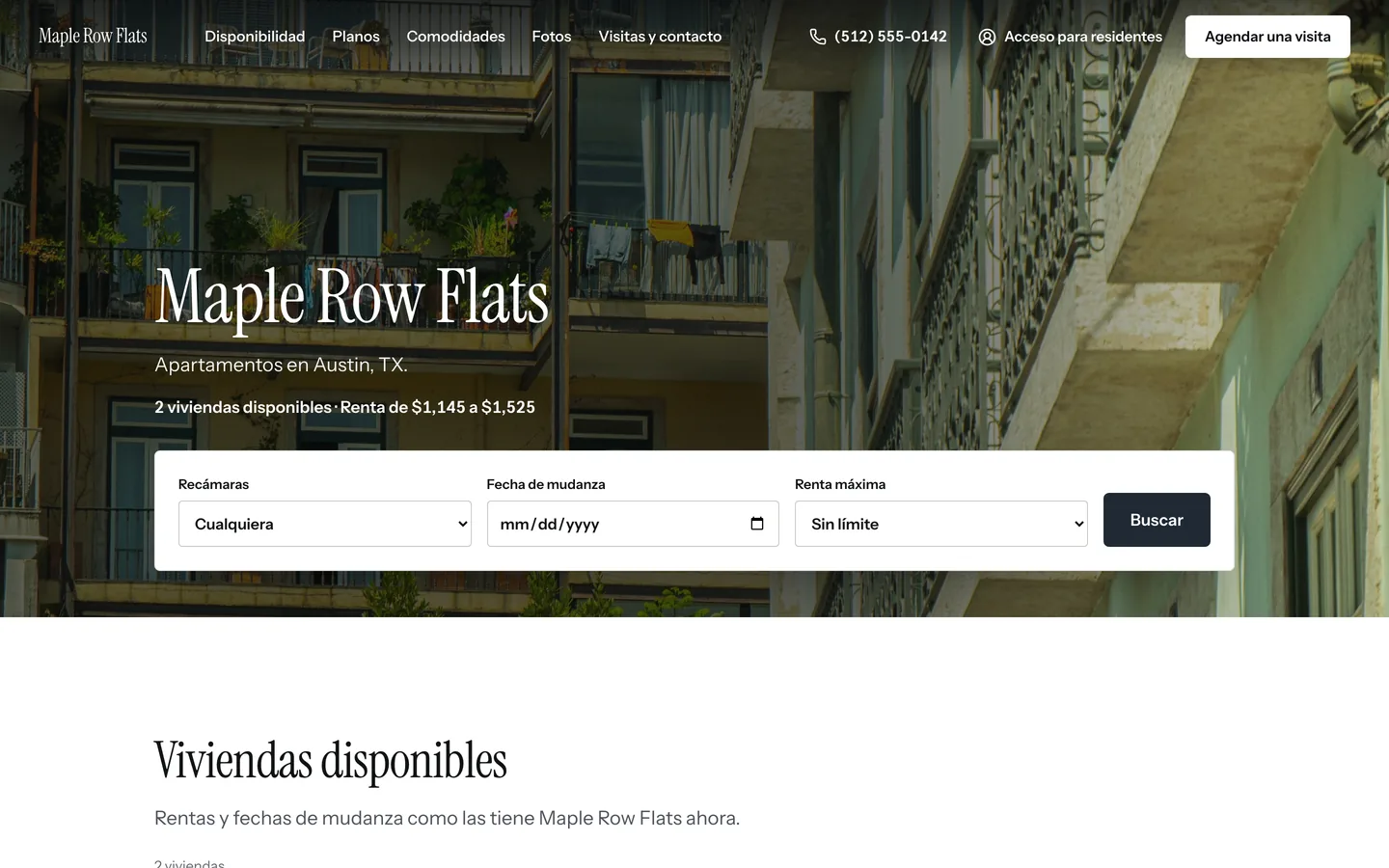Click the Fecha de mudanza label
1389x868 pixels.
click(x=546, y=484)
